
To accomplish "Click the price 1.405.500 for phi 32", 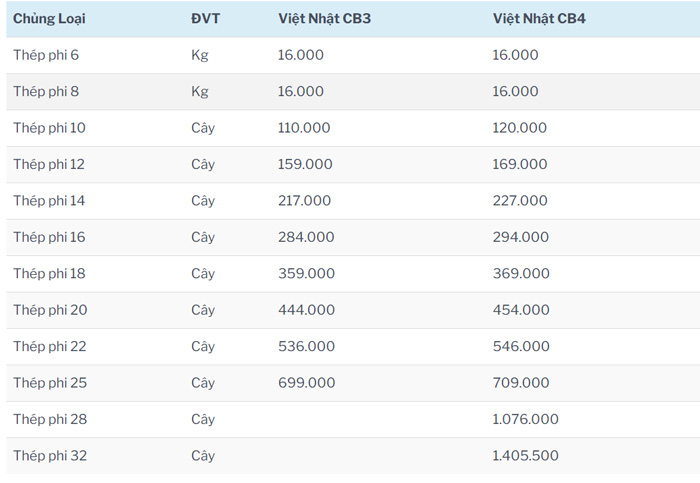I will (x=526, y=456).
